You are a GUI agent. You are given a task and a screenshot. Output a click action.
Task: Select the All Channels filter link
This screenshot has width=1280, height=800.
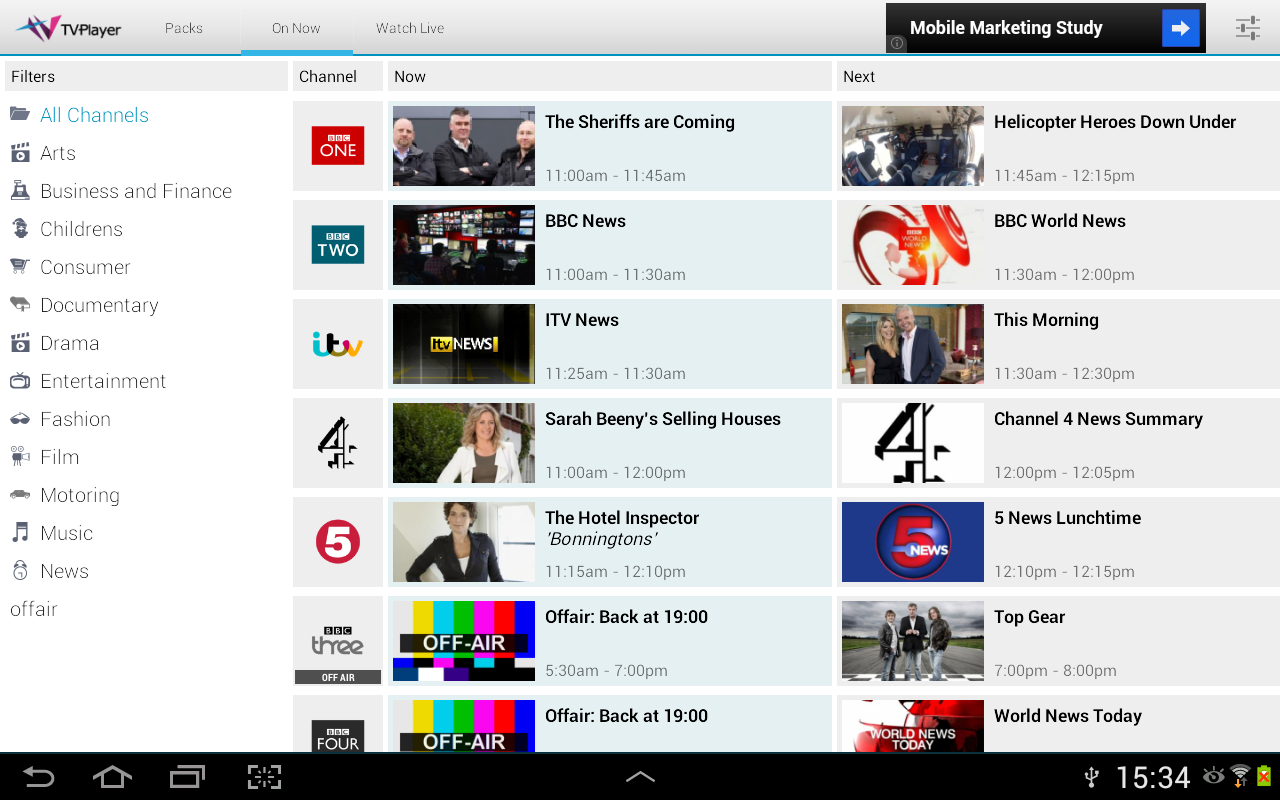[x=94, y=114]
